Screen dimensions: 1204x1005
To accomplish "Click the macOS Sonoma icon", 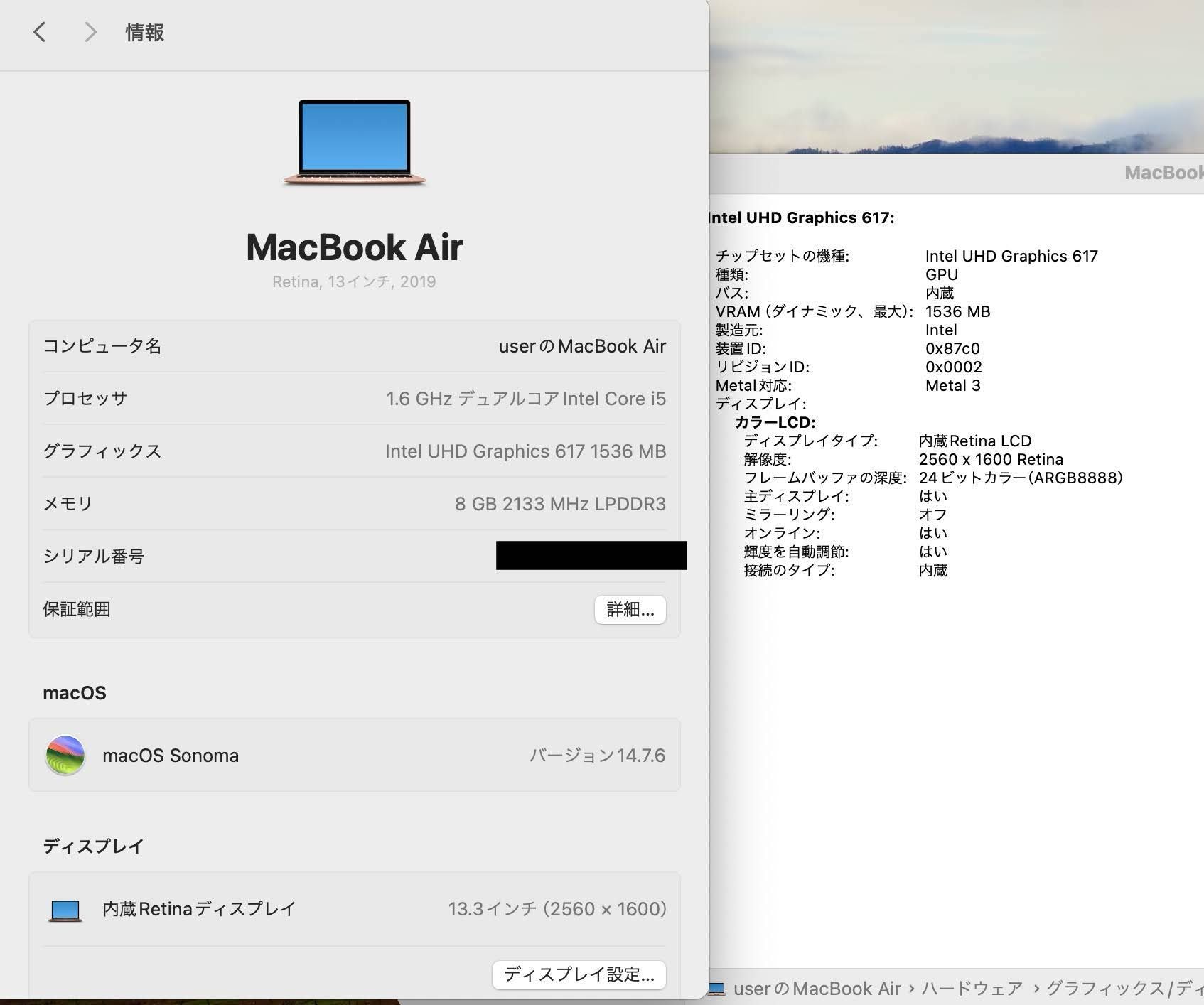I will (65, 755).
